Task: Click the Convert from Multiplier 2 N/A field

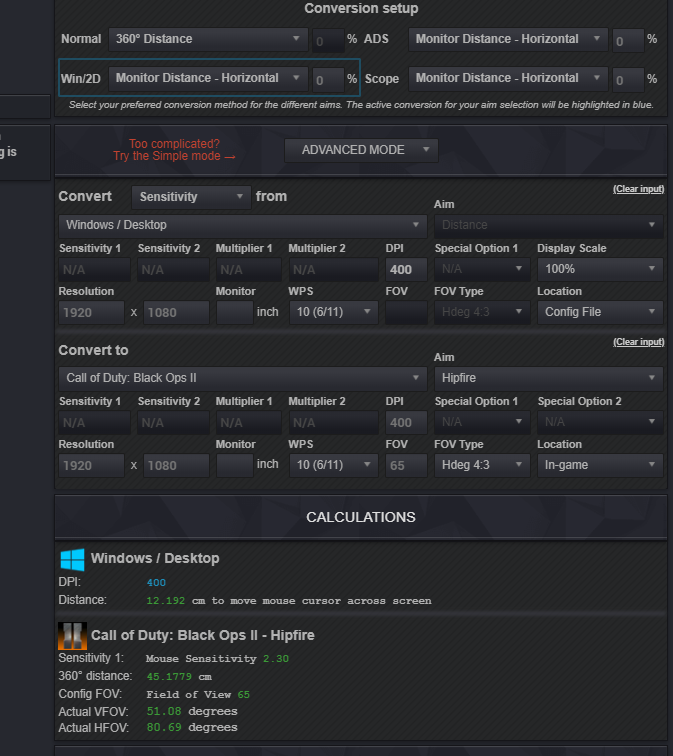Action: coord(334,270)
